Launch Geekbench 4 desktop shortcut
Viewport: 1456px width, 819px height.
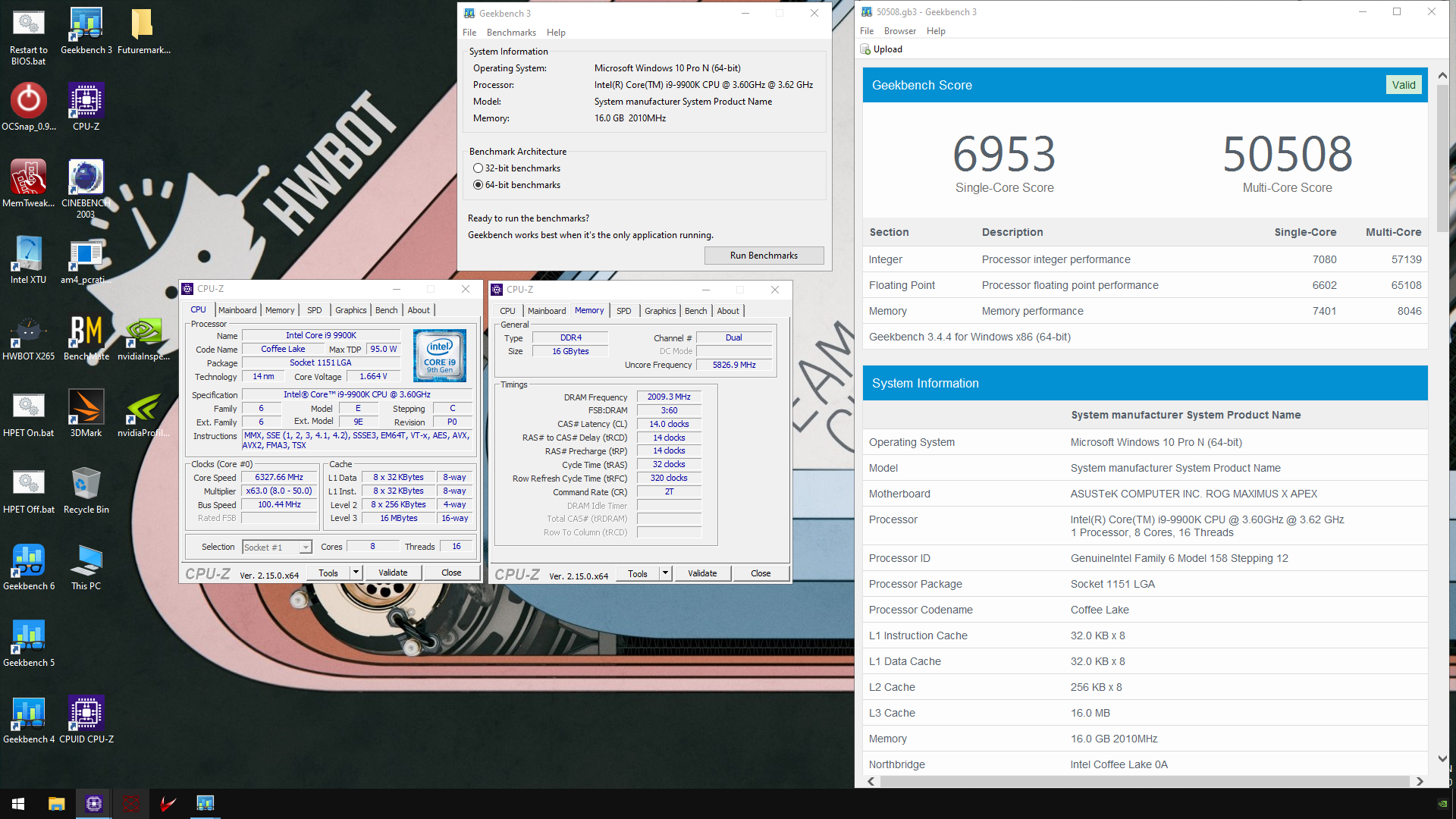click(28, 720)
